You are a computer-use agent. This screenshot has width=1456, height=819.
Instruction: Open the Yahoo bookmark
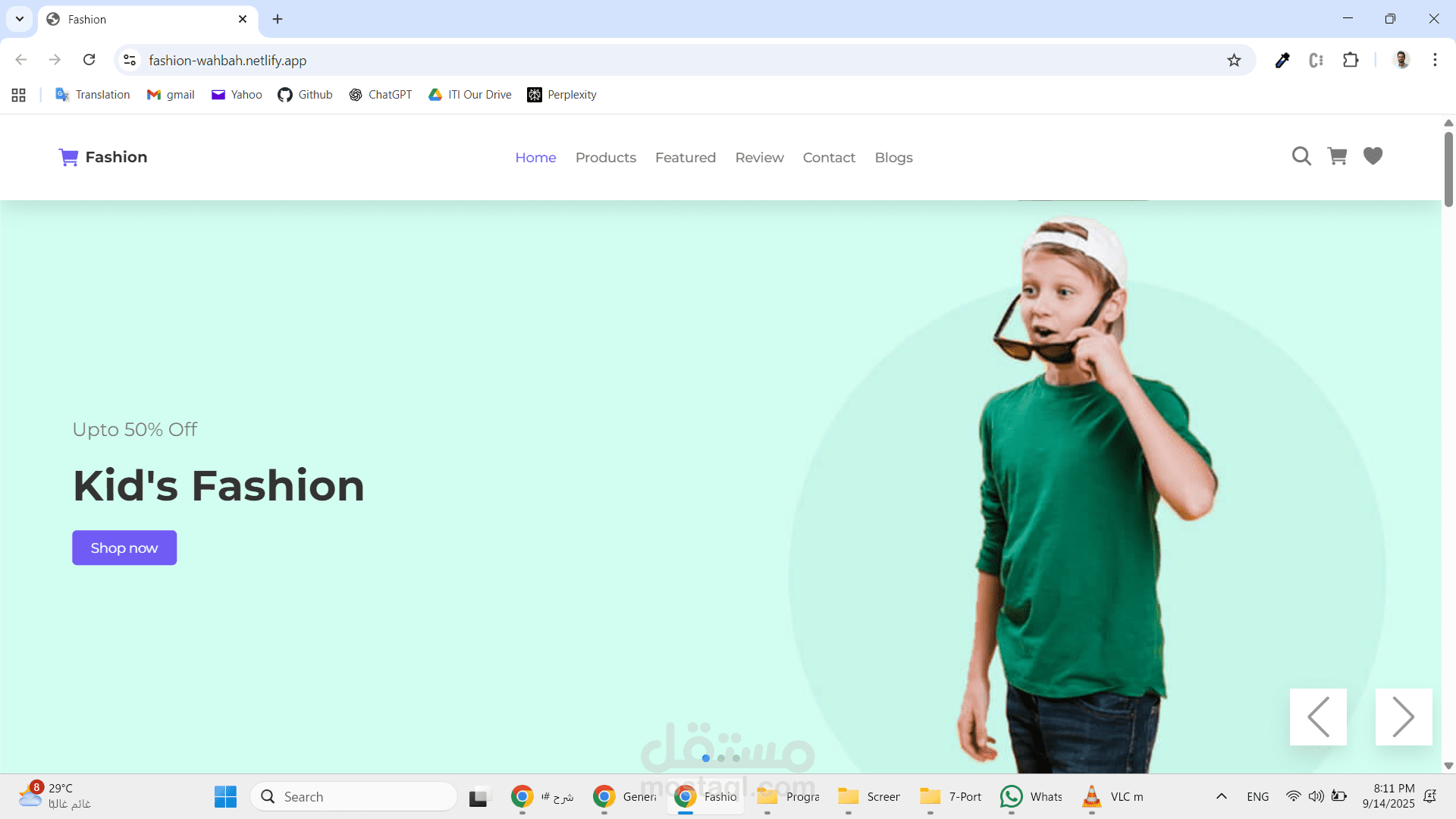click(x=237, y=95)
